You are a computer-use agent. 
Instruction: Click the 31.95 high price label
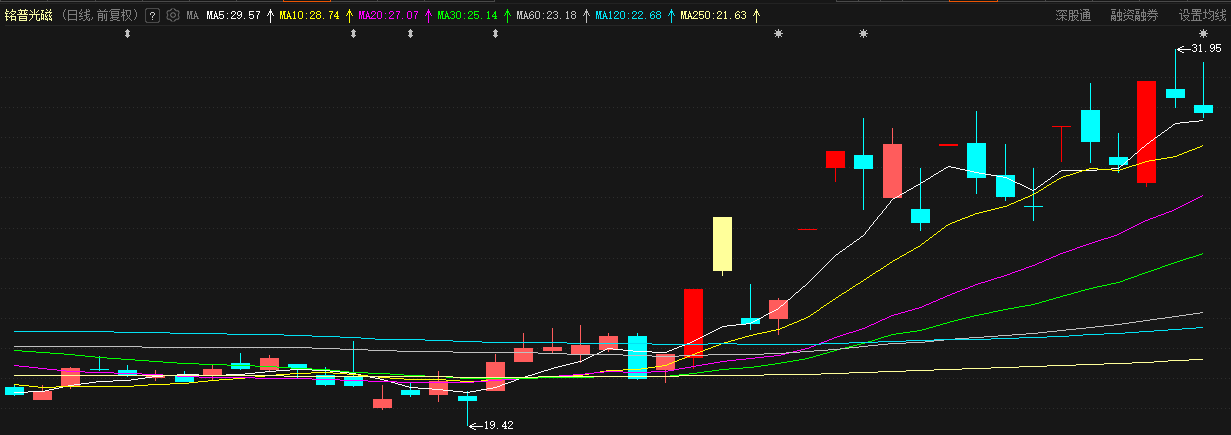[1207, 48]
